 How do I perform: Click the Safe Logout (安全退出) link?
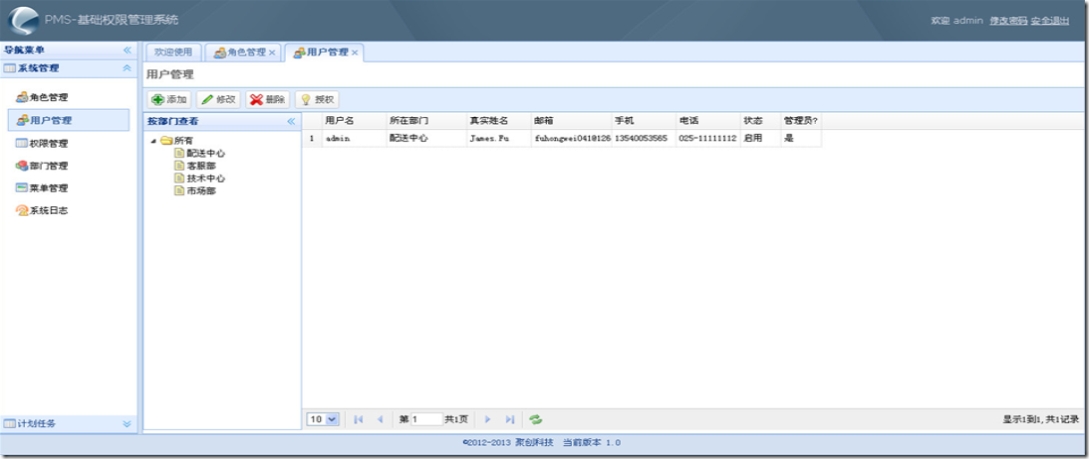tap(1050, 21)
